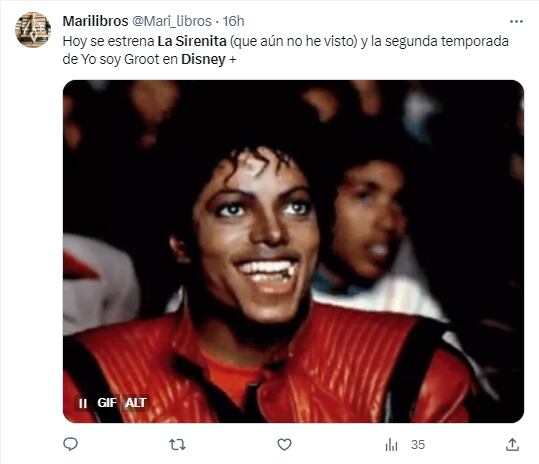Open the post via the 16h timestamp

233,21
